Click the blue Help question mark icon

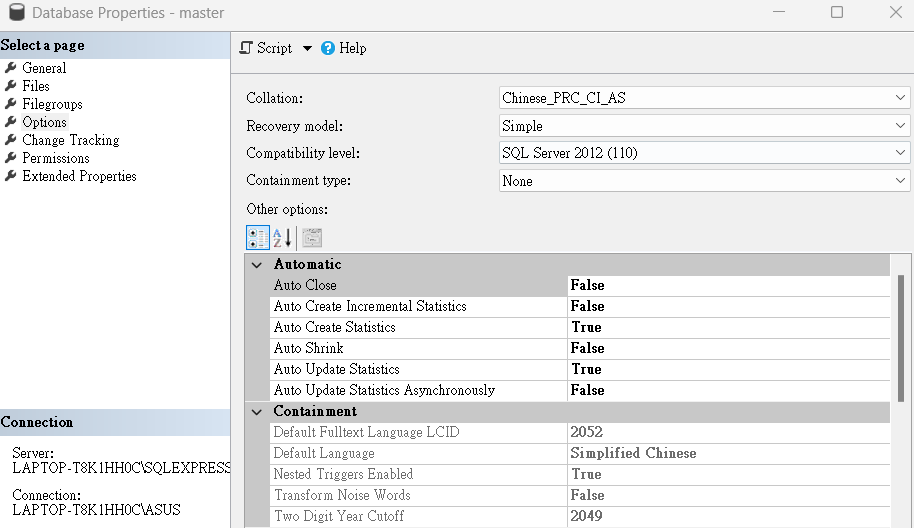click(x=328, y=48)
